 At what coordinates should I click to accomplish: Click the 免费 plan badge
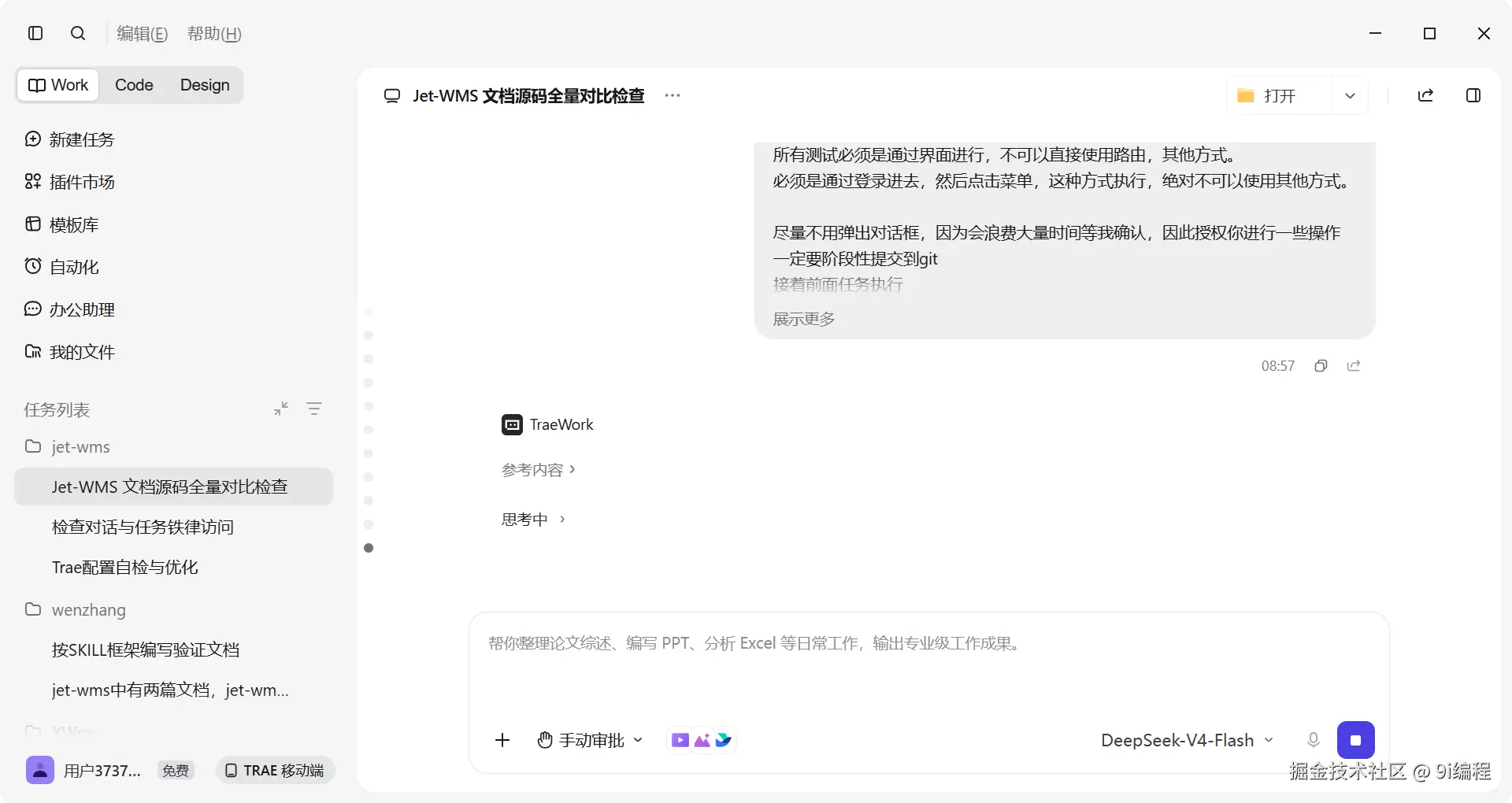point(176,771)
